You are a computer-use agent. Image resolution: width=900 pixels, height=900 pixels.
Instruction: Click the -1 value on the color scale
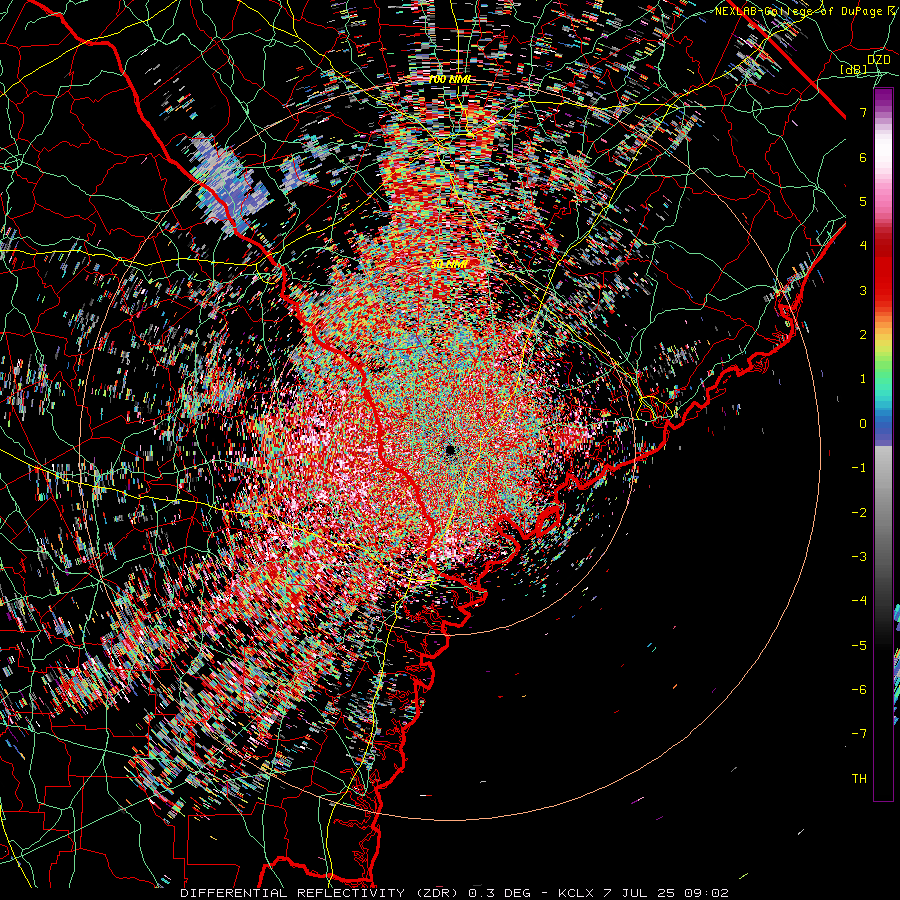[859, 468]
